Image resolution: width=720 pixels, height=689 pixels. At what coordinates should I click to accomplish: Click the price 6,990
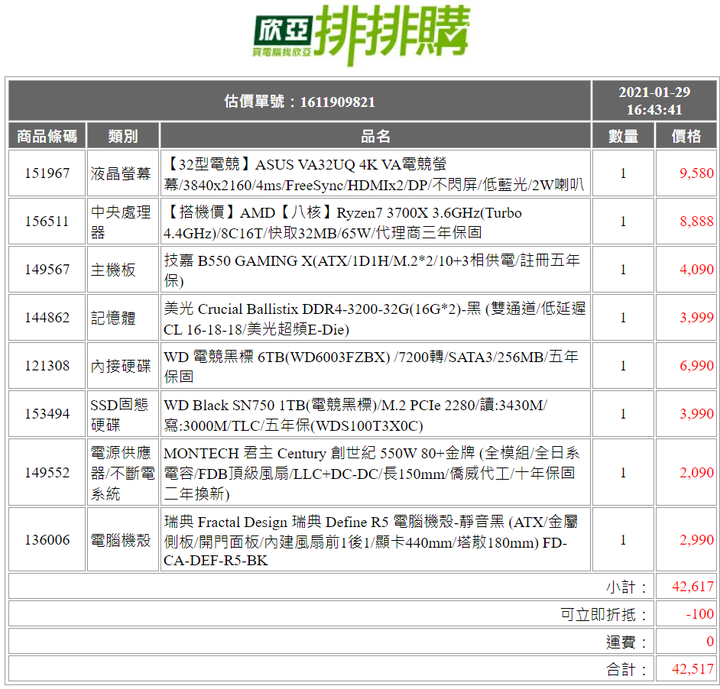point(697,366)
